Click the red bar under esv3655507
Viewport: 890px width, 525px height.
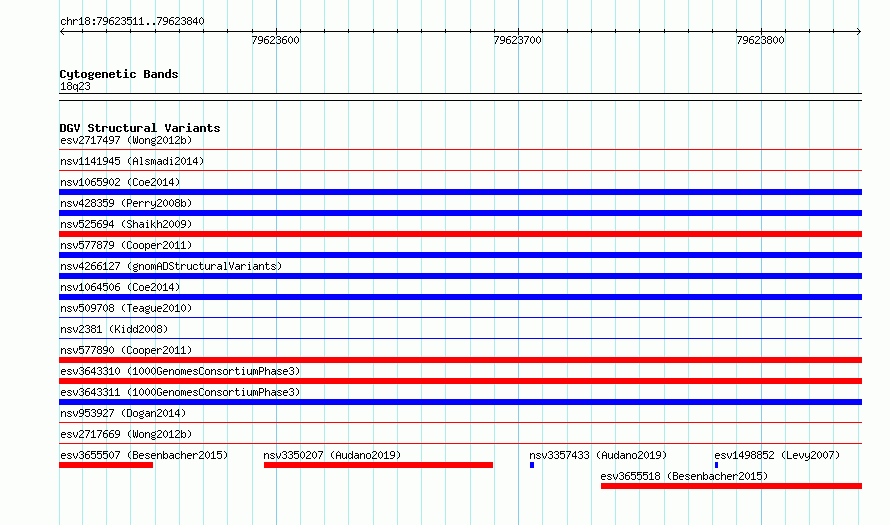106,465
